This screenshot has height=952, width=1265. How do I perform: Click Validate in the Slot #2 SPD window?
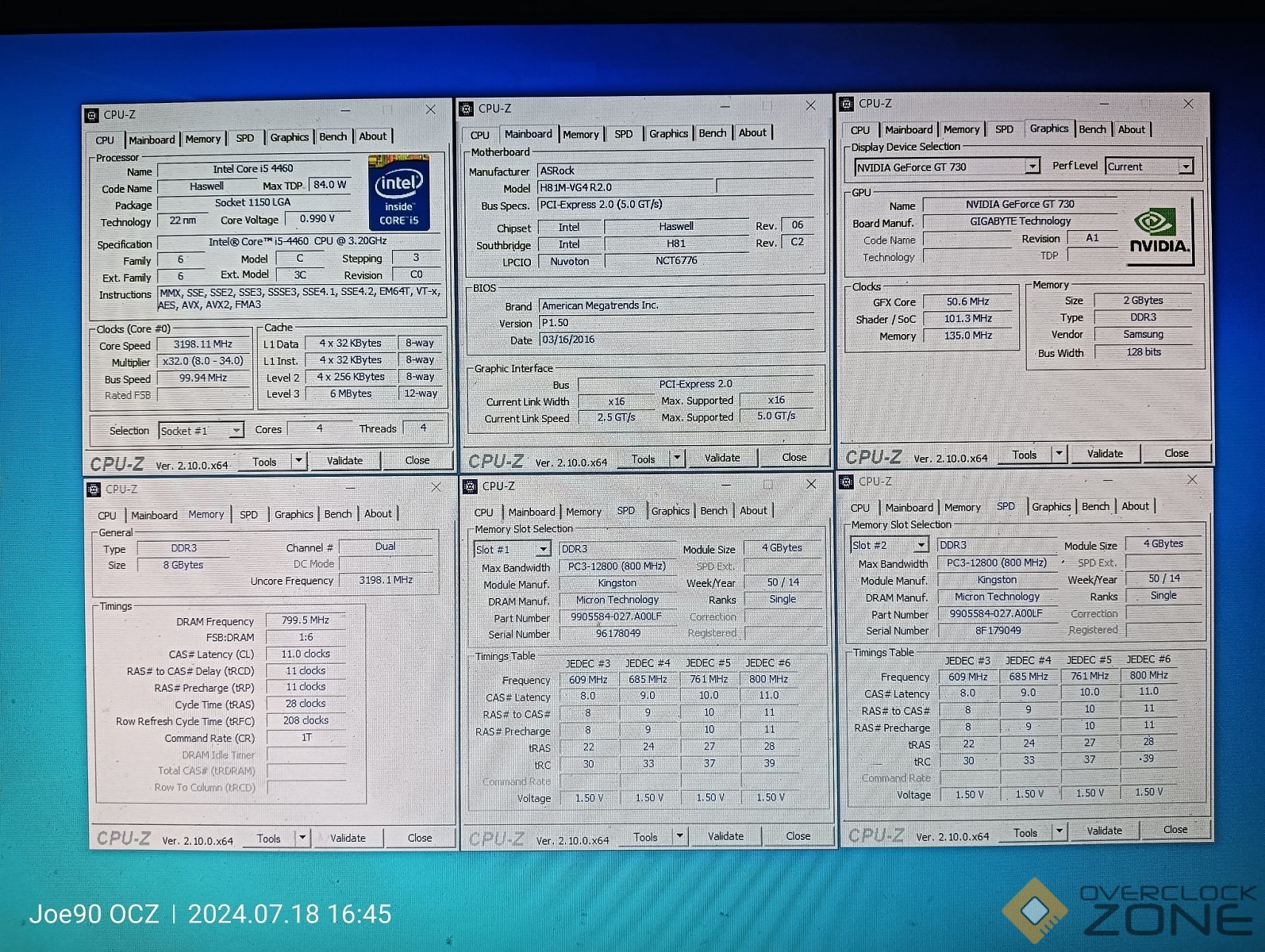(1105, 831)
